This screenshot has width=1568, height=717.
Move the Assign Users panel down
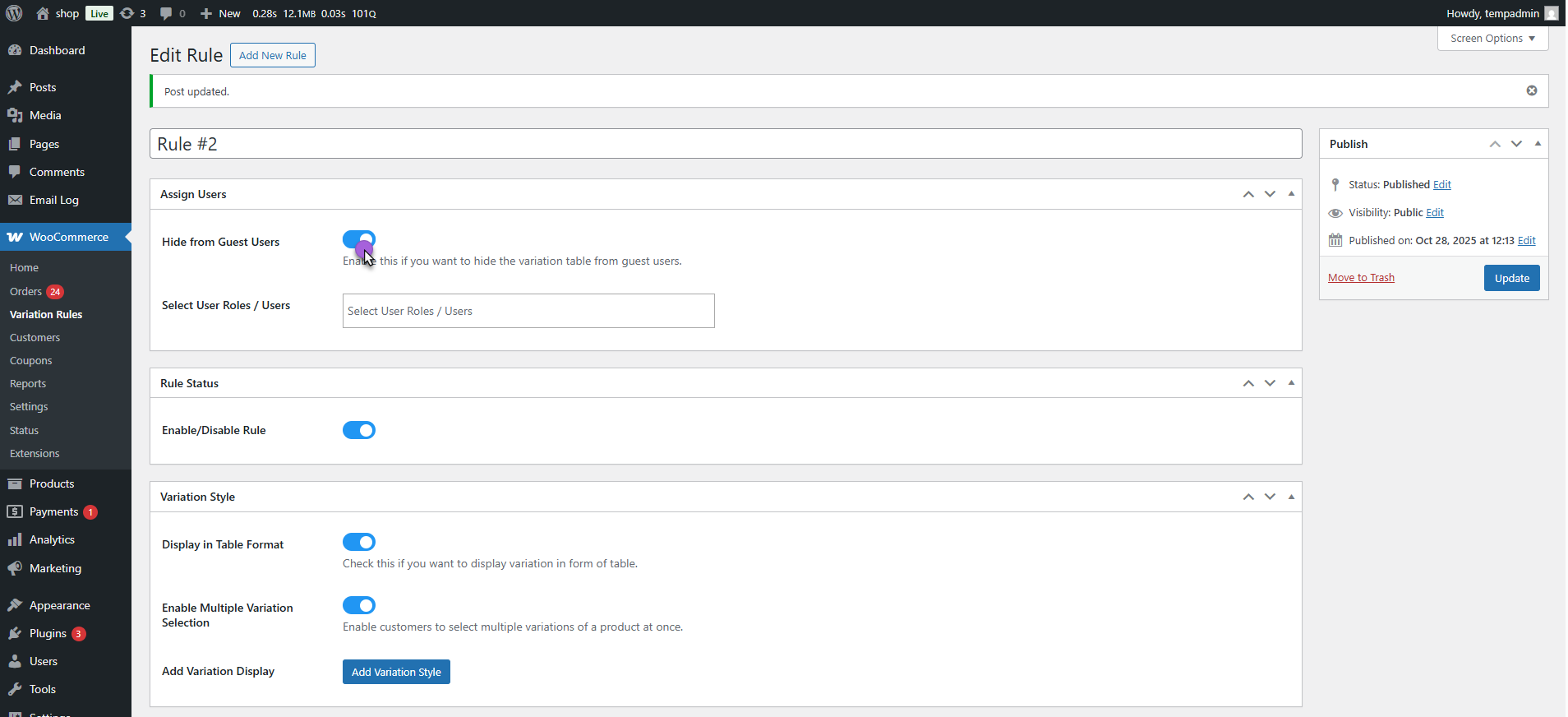[x=1270, y=194]
